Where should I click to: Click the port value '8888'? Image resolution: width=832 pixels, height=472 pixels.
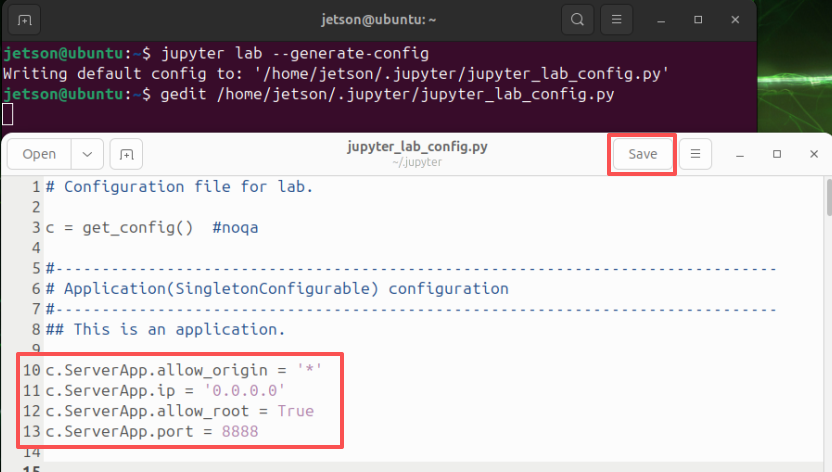[240, 432]
